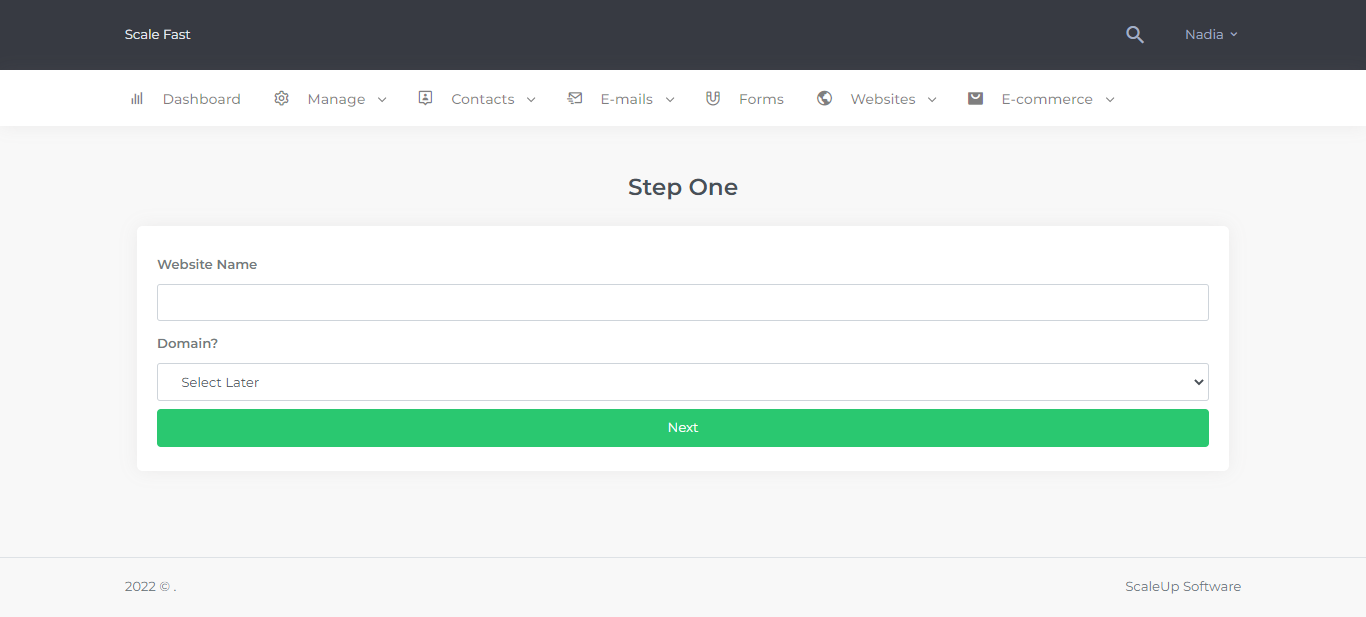This screenshot has height=617, width=1366.
Task: Click the Websites globe icon
Action: [824, 98]
